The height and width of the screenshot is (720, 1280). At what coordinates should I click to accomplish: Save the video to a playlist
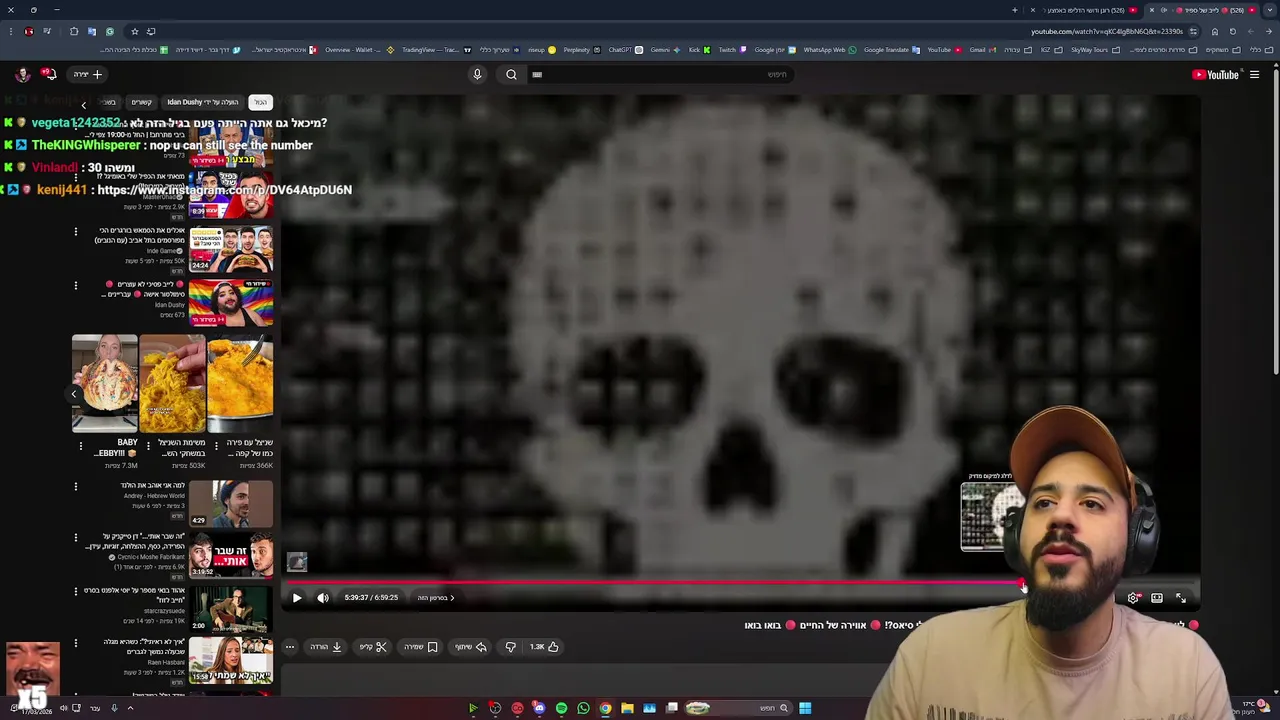(x=421, y=647)
